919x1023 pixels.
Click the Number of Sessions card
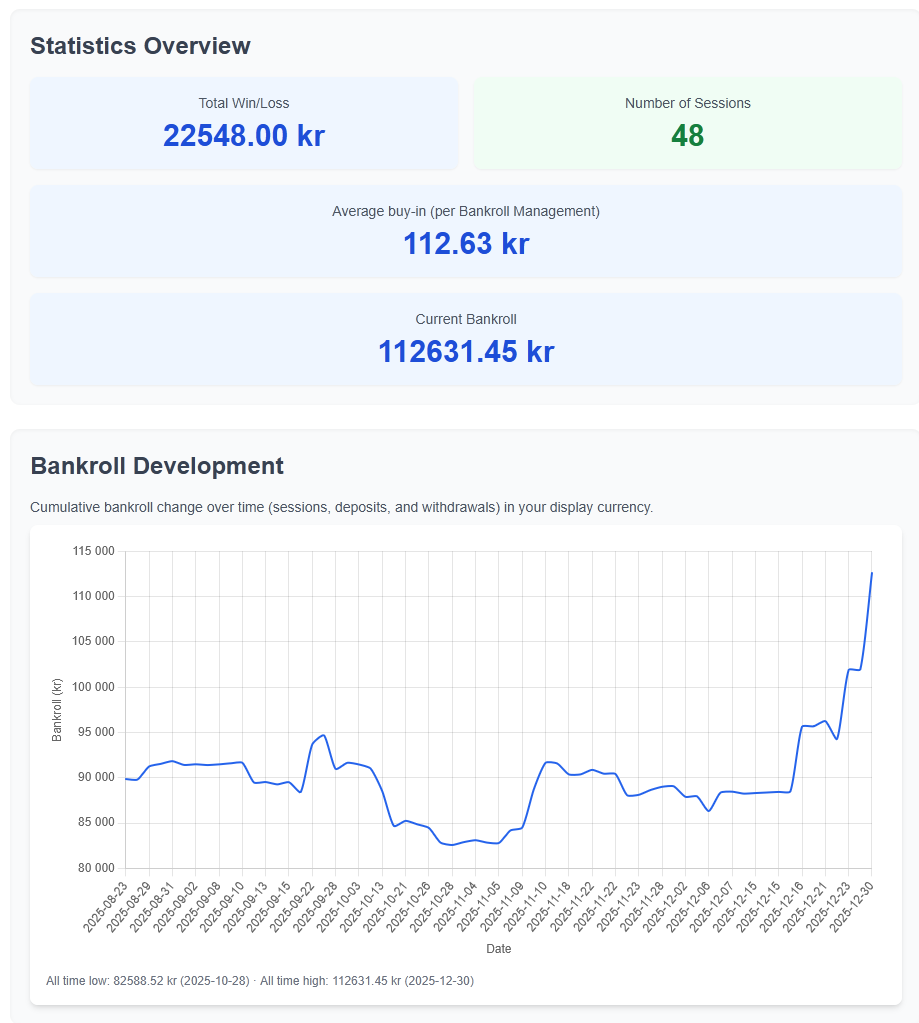pos(687,122)
